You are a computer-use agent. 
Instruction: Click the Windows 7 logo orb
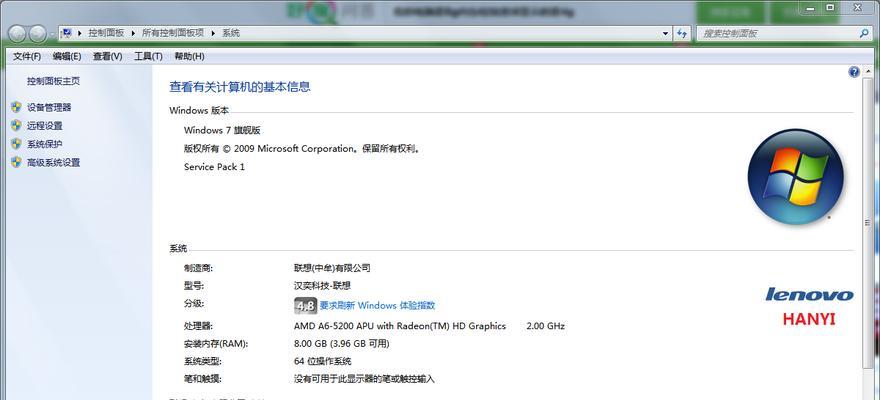pos(796,177)
